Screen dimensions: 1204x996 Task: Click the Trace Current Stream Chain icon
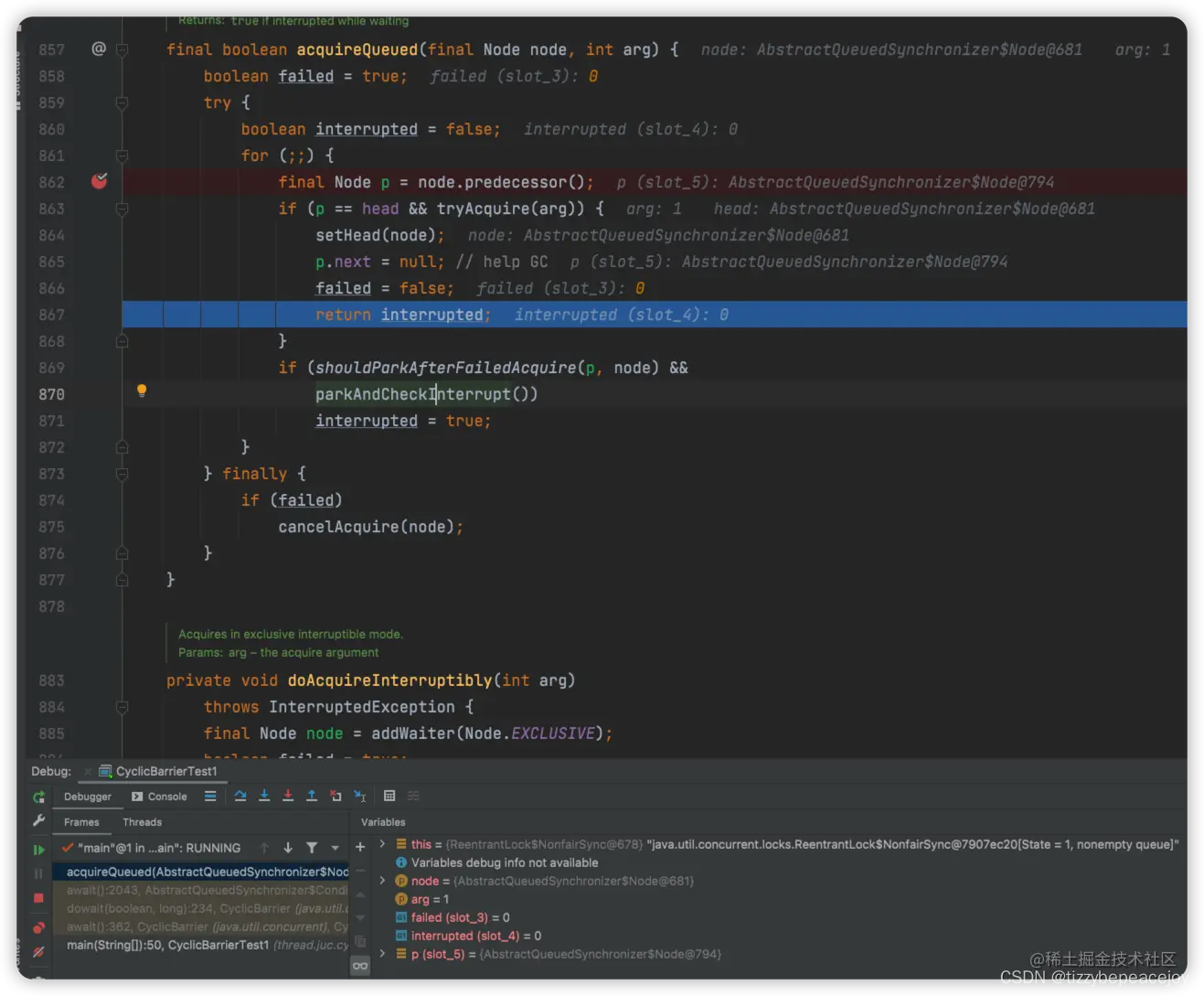pyautogui.click(x=413, y=797)
